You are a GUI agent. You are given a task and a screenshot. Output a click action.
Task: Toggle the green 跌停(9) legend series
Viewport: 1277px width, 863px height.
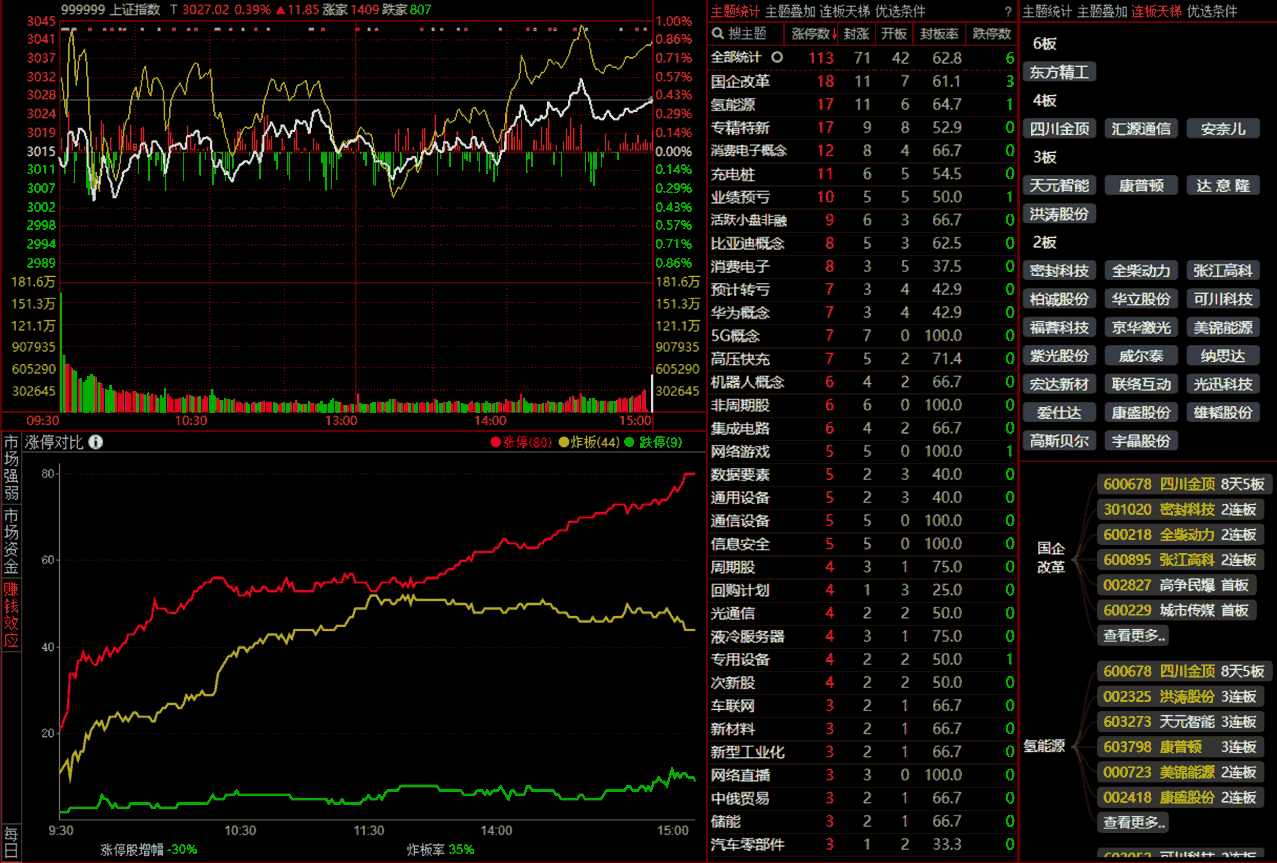(654, 442)
